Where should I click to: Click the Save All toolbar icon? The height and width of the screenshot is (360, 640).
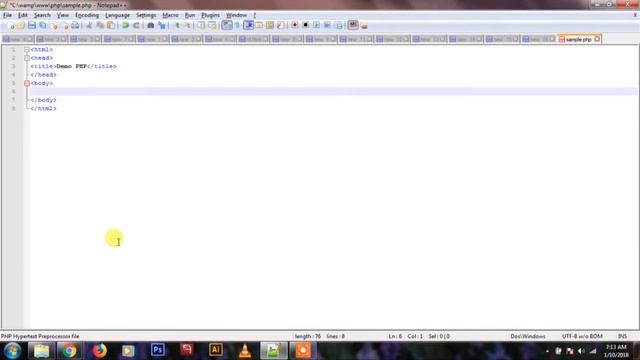point(42,25)
